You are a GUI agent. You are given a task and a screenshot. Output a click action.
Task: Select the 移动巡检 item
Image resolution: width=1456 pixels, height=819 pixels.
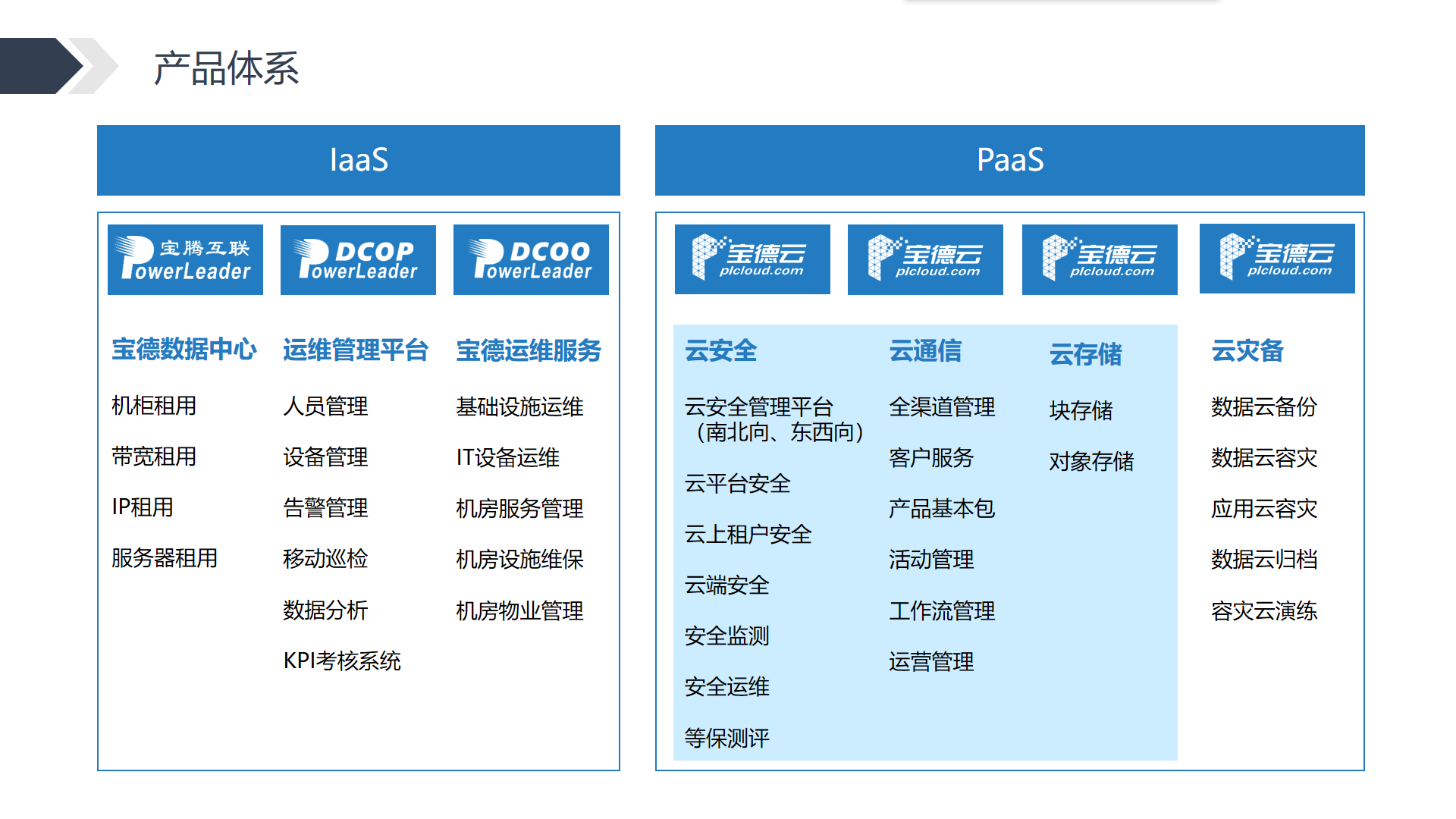pos(325,559)
